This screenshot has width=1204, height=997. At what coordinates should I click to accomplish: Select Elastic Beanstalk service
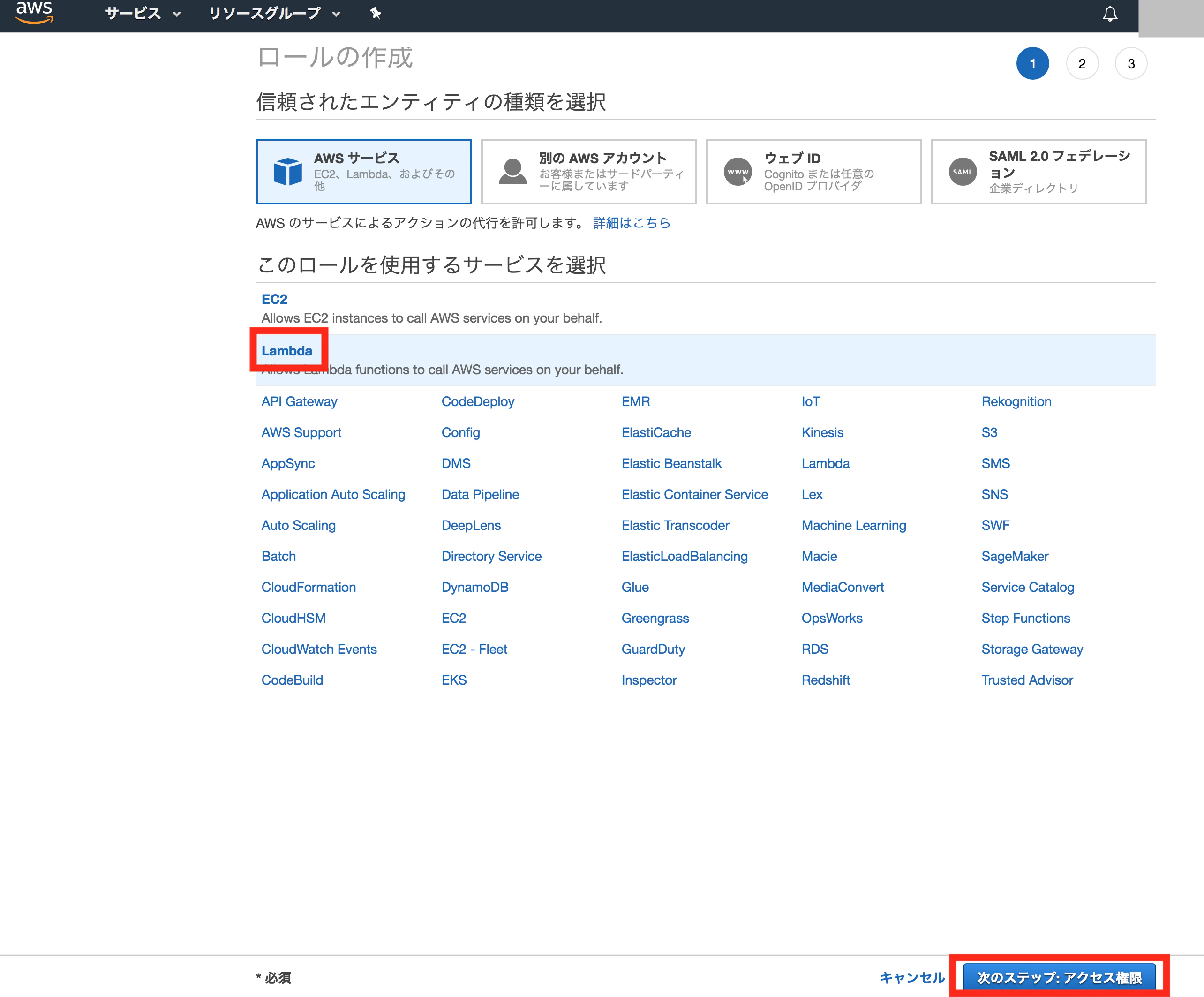671,463
